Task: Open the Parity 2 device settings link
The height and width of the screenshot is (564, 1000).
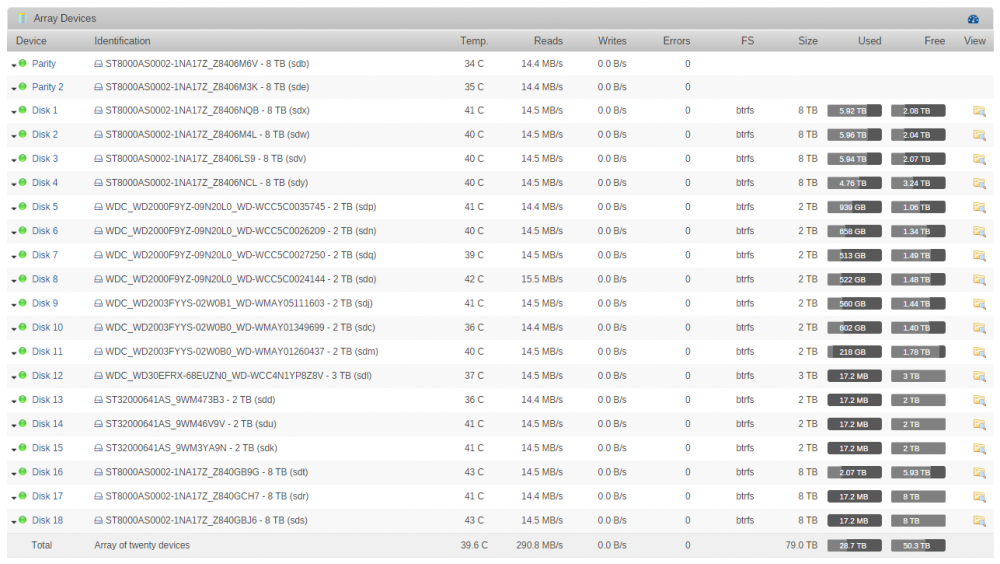Action: click(x=48, y=87)
